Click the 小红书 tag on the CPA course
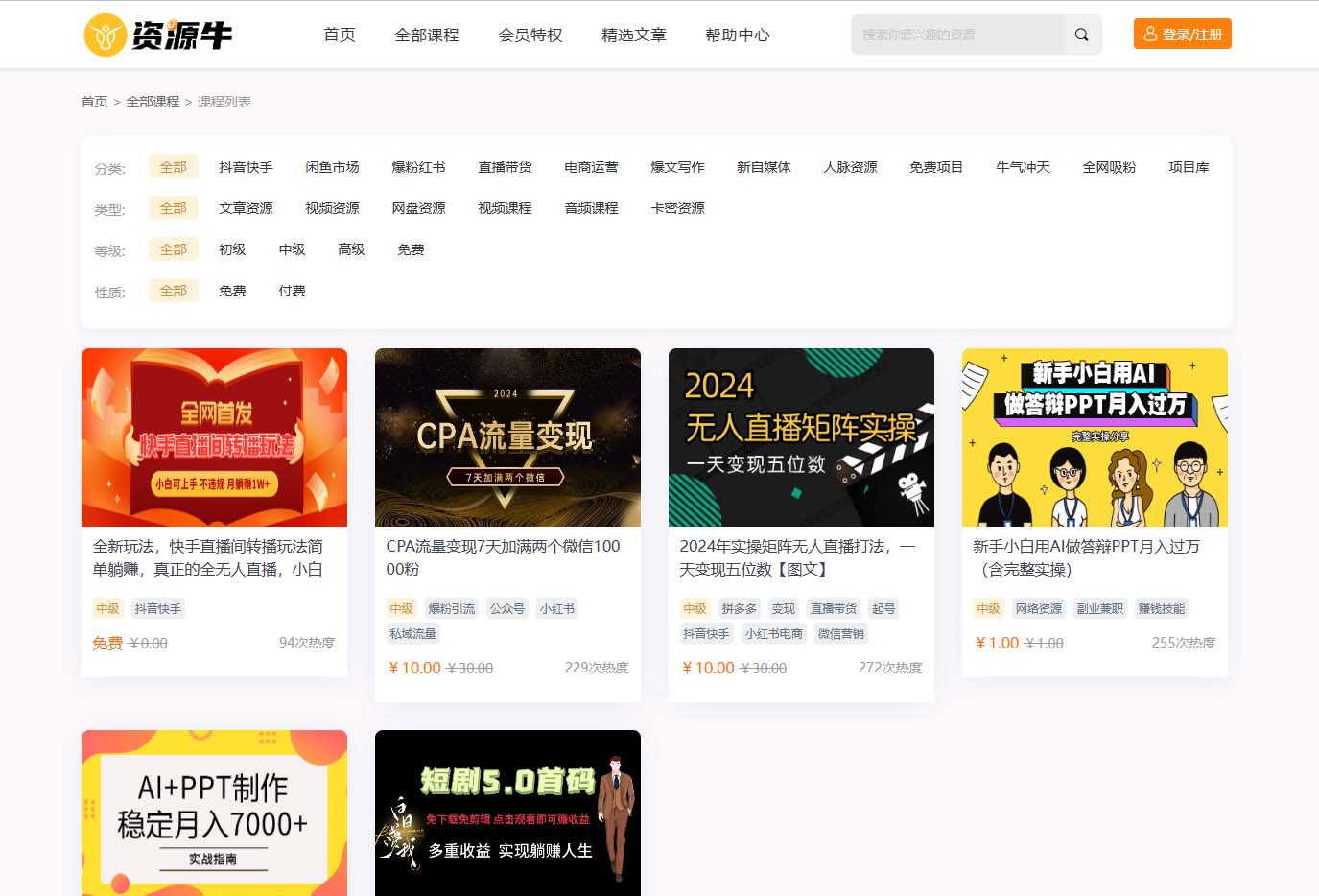The height and width of the screenshot is (896, 1319). pyautogui.click(x=557, y=607)
